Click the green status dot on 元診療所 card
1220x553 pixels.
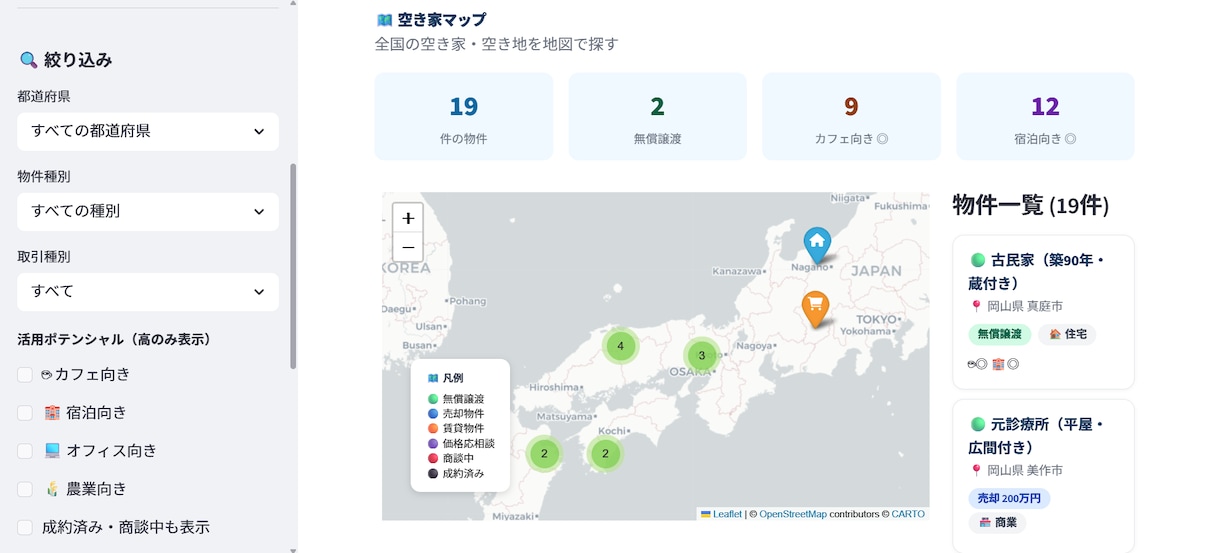[x=977, y=425]
